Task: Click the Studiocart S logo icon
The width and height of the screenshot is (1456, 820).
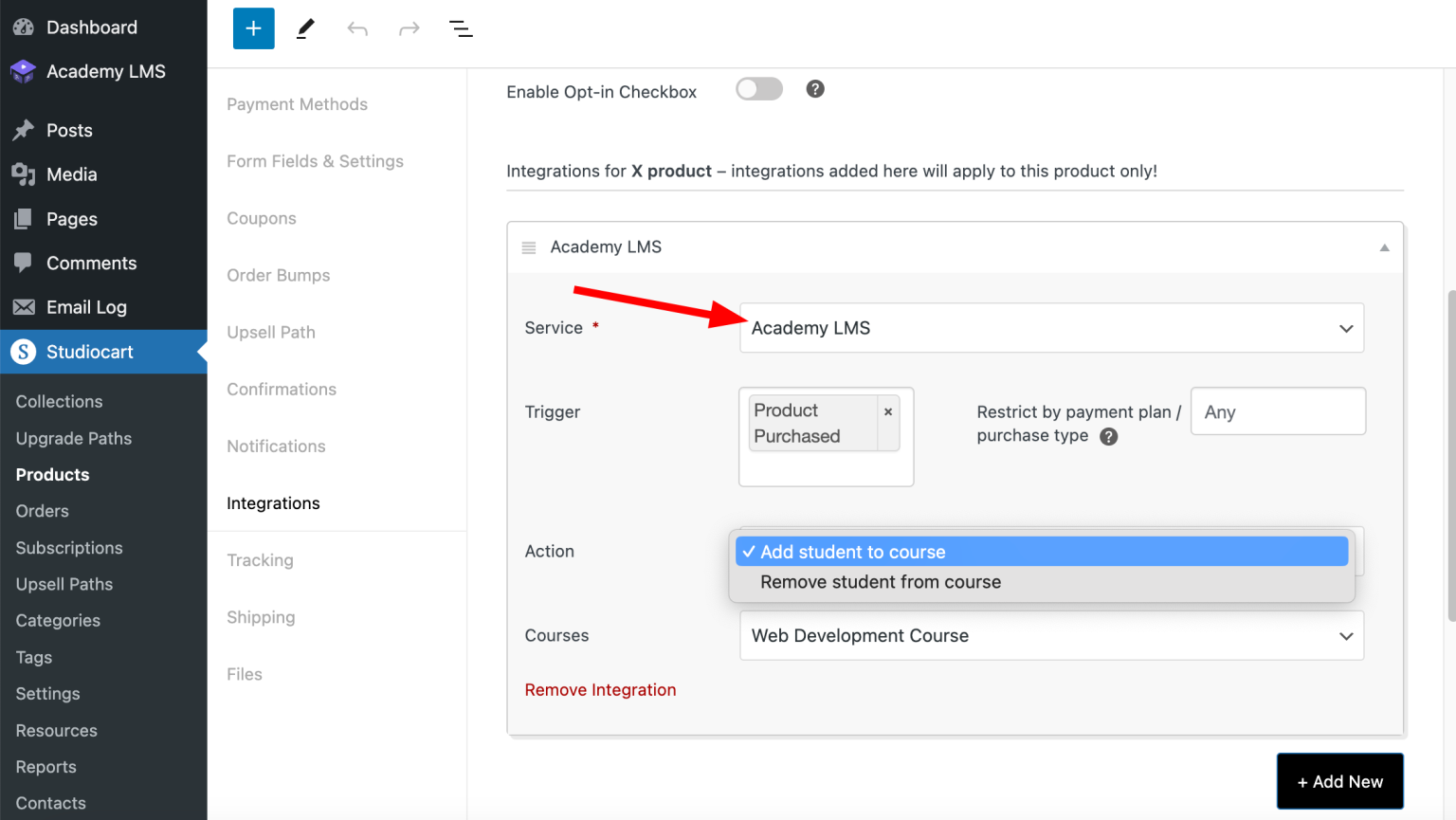Action: (24, 352)
